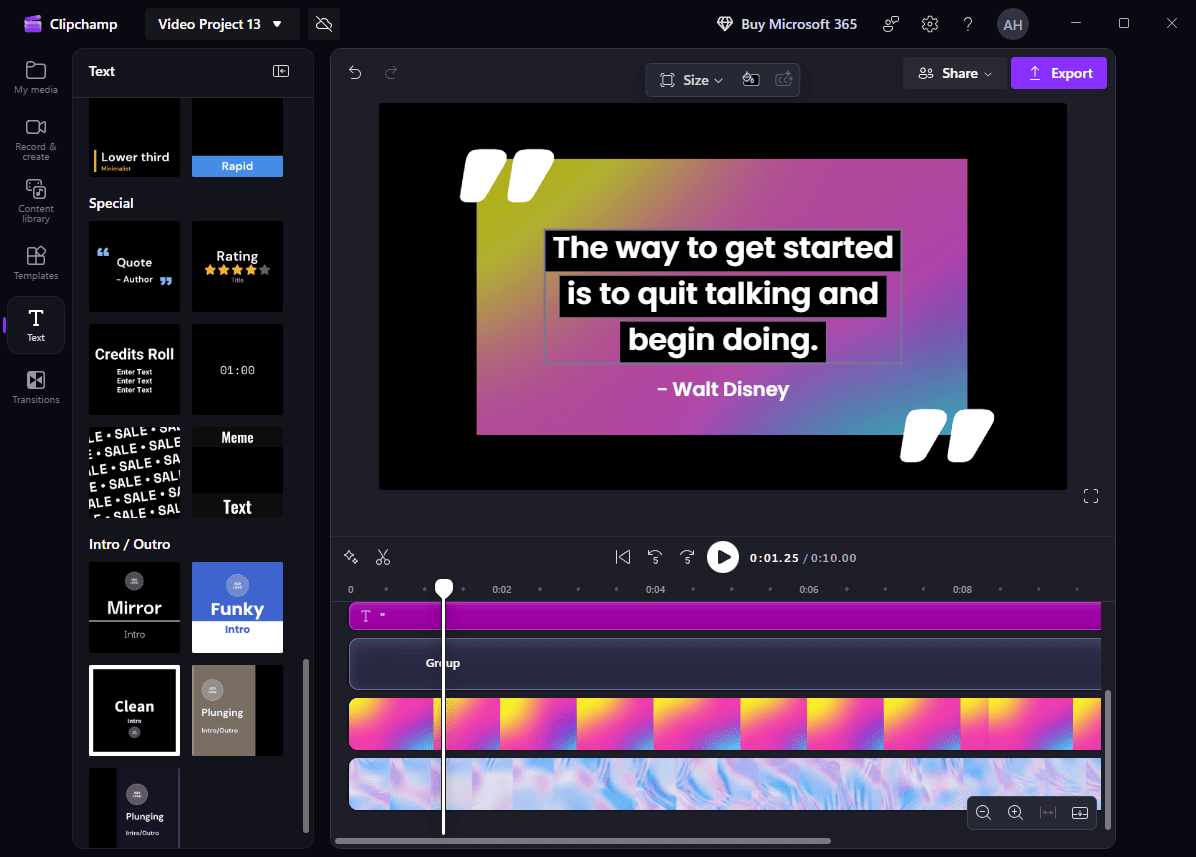Switch to the Transitions panel

(35, 385)
